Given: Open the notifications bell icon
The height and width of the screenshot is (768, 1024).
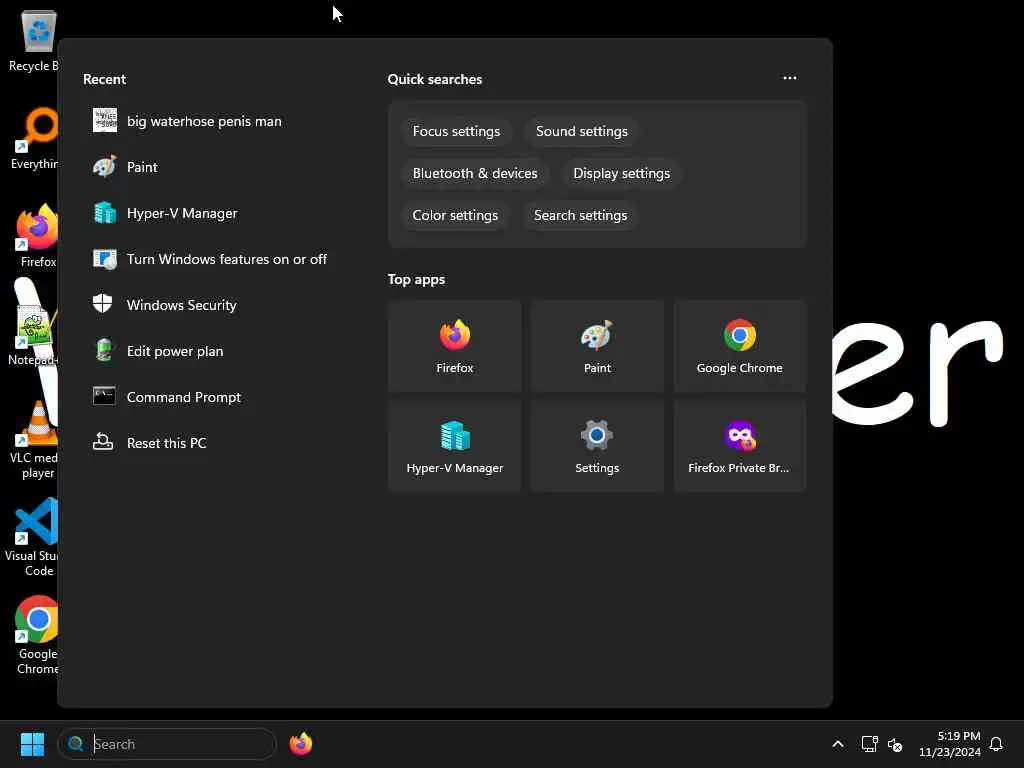Looking at the screenshot, I should (996, 744).
